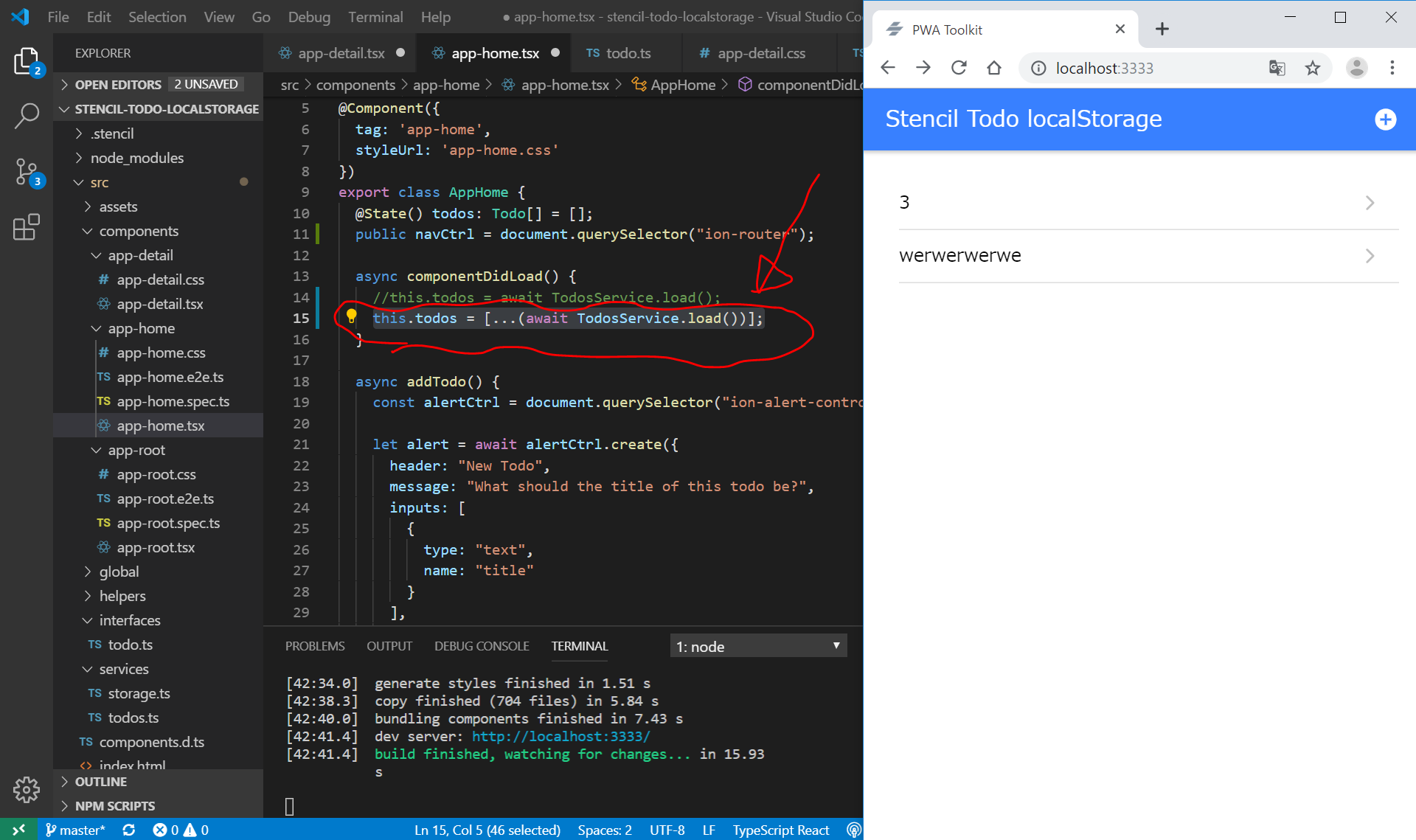Switch to the app-detail.tsx editor tab
The height and width of the screenshot is (840, 1416).
tap(341, 53)
